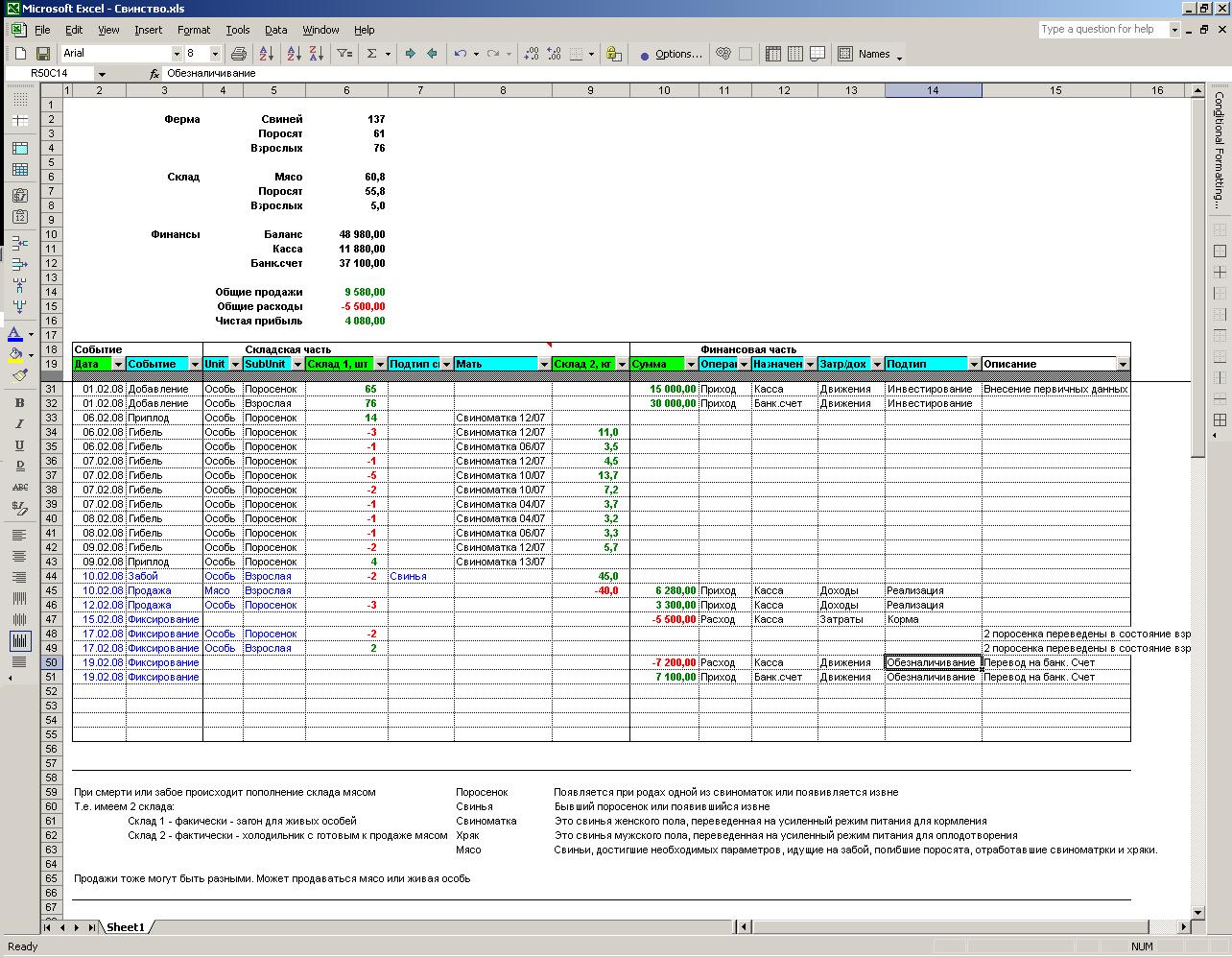The height and width of the screenshot is (958, 1232).
Task: Click the Print icon
Action: (x=239, y=55)
